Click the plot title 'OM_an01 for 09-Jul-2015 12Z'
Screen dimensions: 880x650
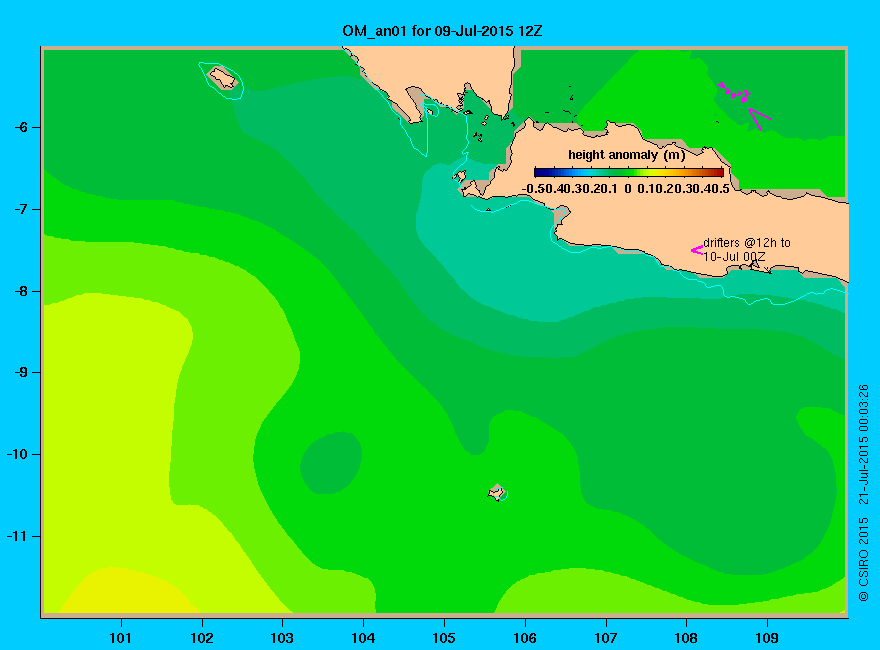442,30
